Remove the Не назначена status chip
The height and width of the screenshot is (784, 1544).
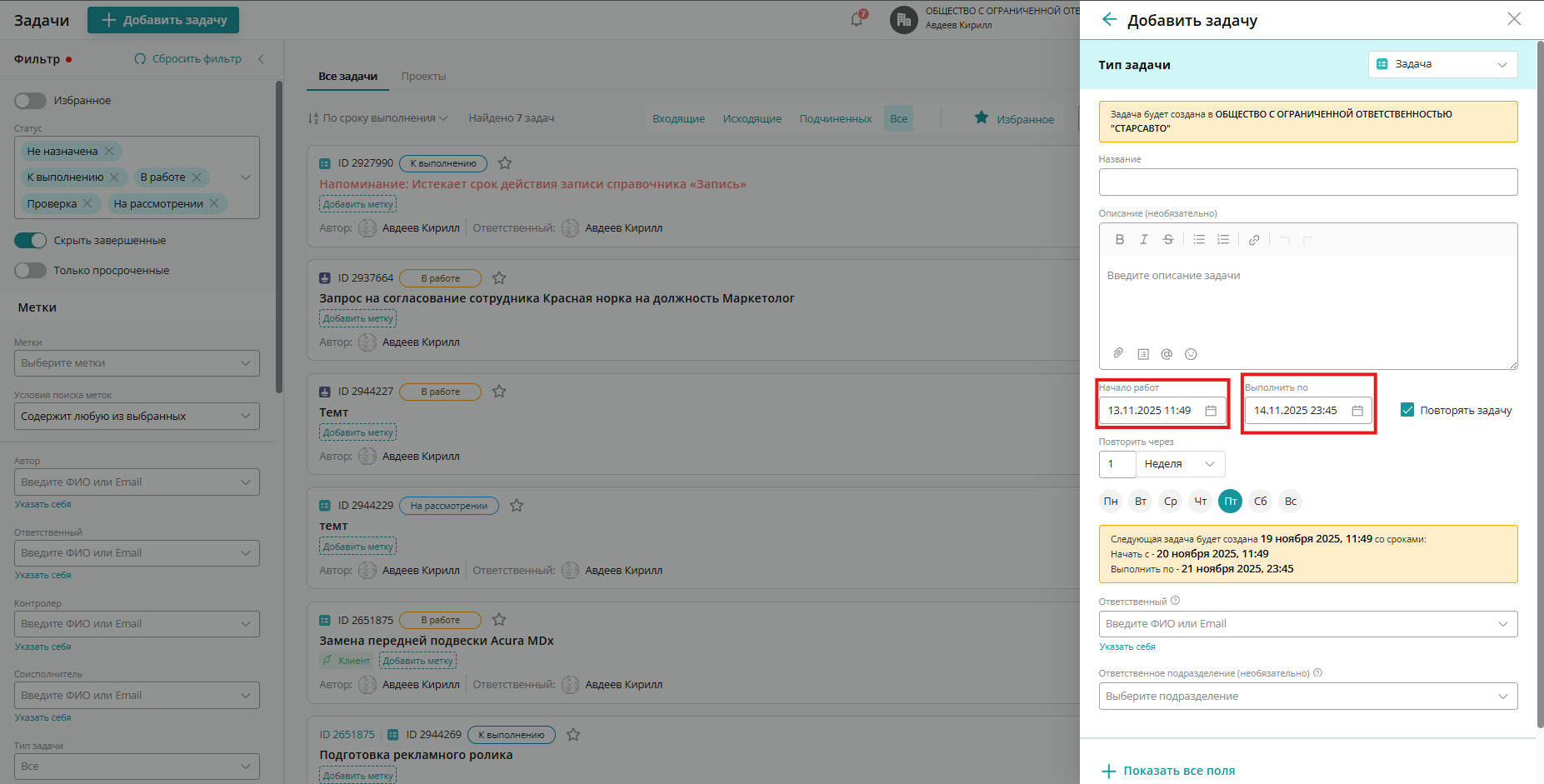coord(109,151)
